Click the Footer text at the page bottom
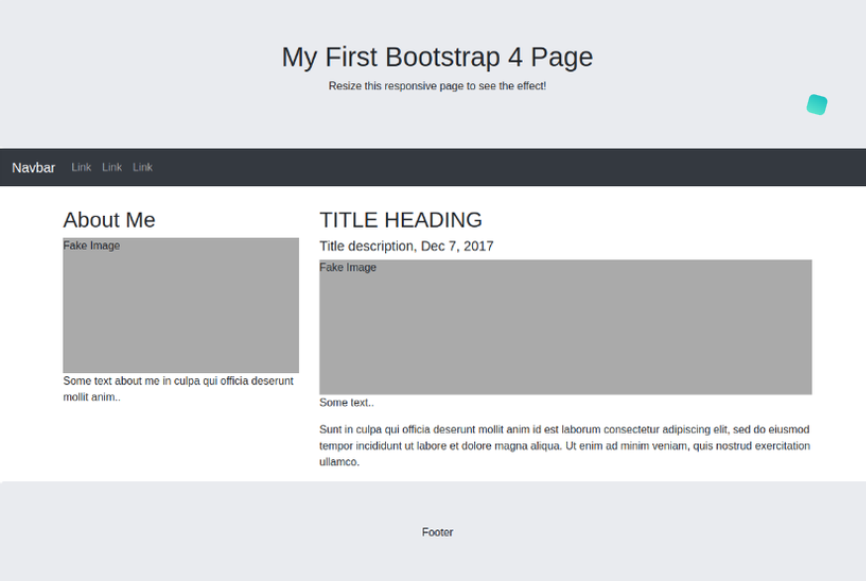The image size is (866, 581). click(x=437, y=532)
